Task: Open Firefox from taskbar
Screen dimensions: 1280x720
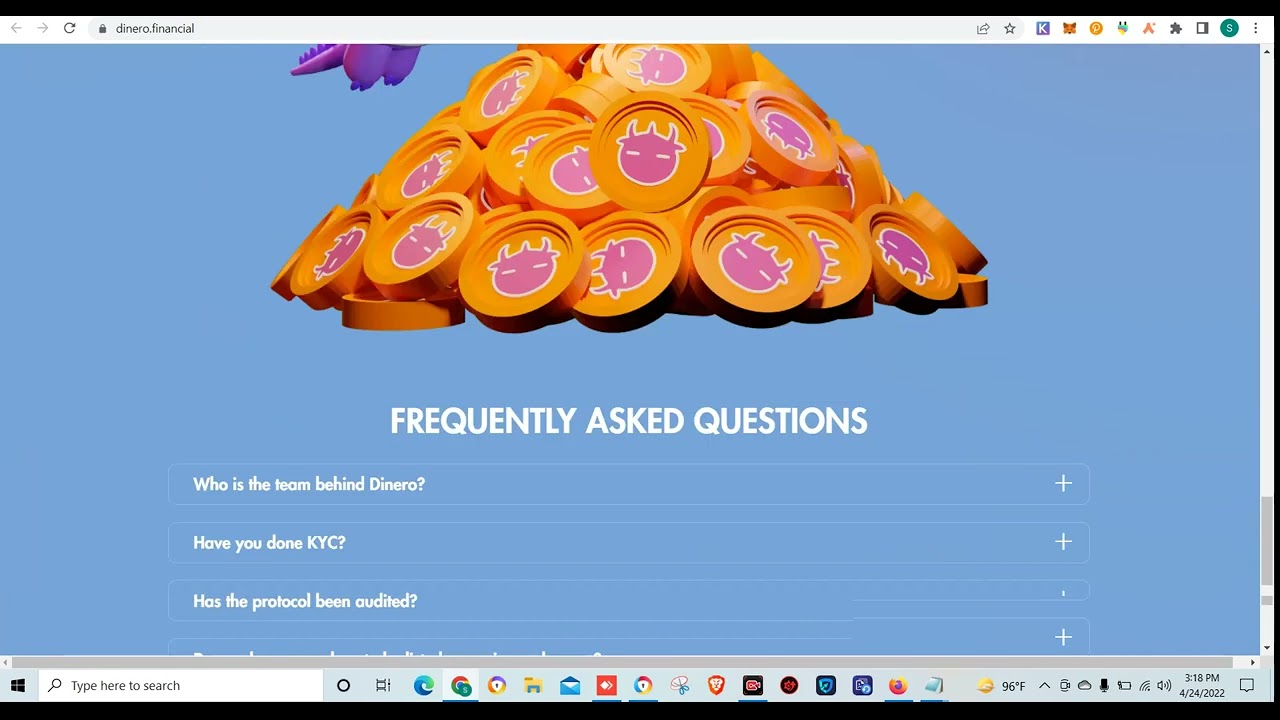Action: (x=898, y=685)
